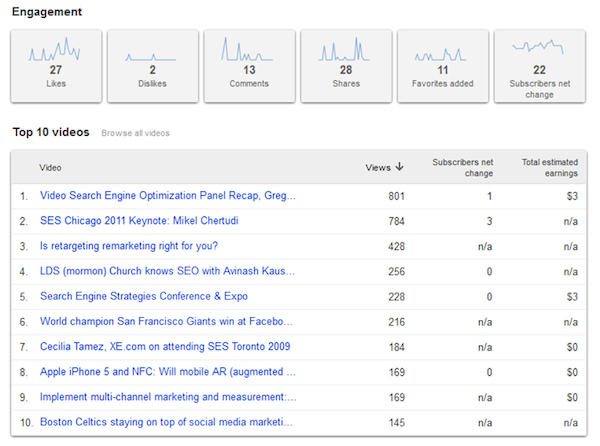600x446 pixels.
Task: Open the Subscribers net change card
Action: pos(540,66)
